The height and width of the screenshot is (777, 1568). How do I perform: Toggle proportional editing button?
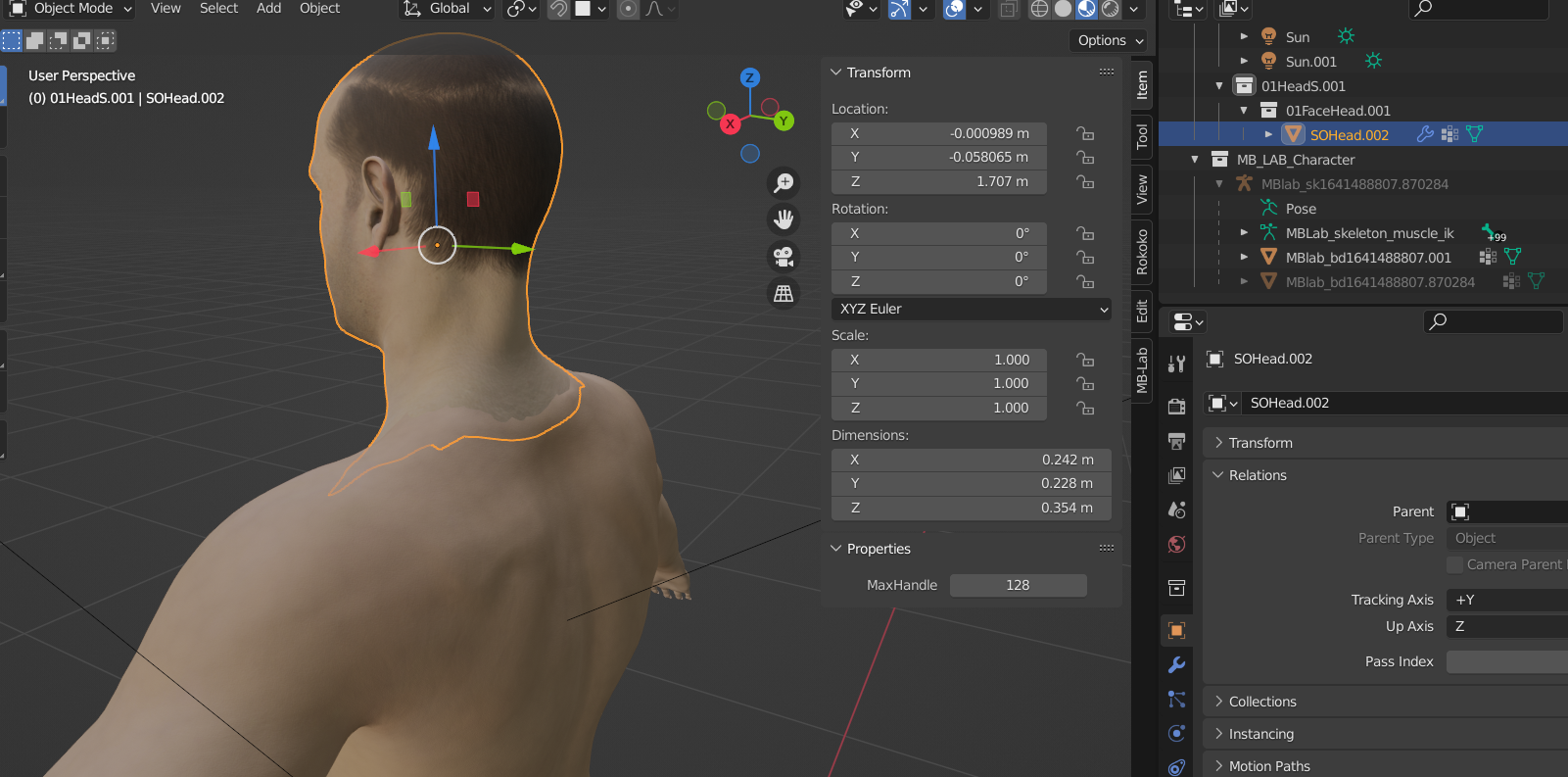[x=629, y=9]
